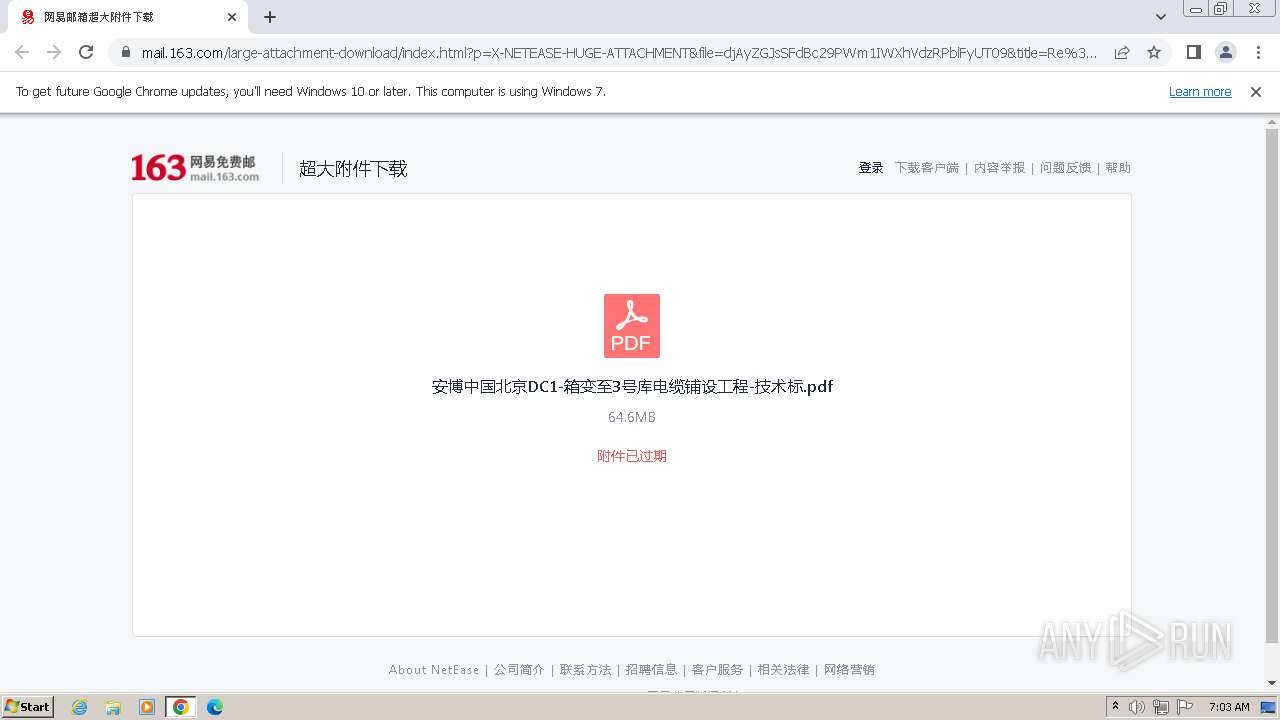Bookmark this page with star icon
This screenshot has height=720, width=1280.
tap(1154, 52)
